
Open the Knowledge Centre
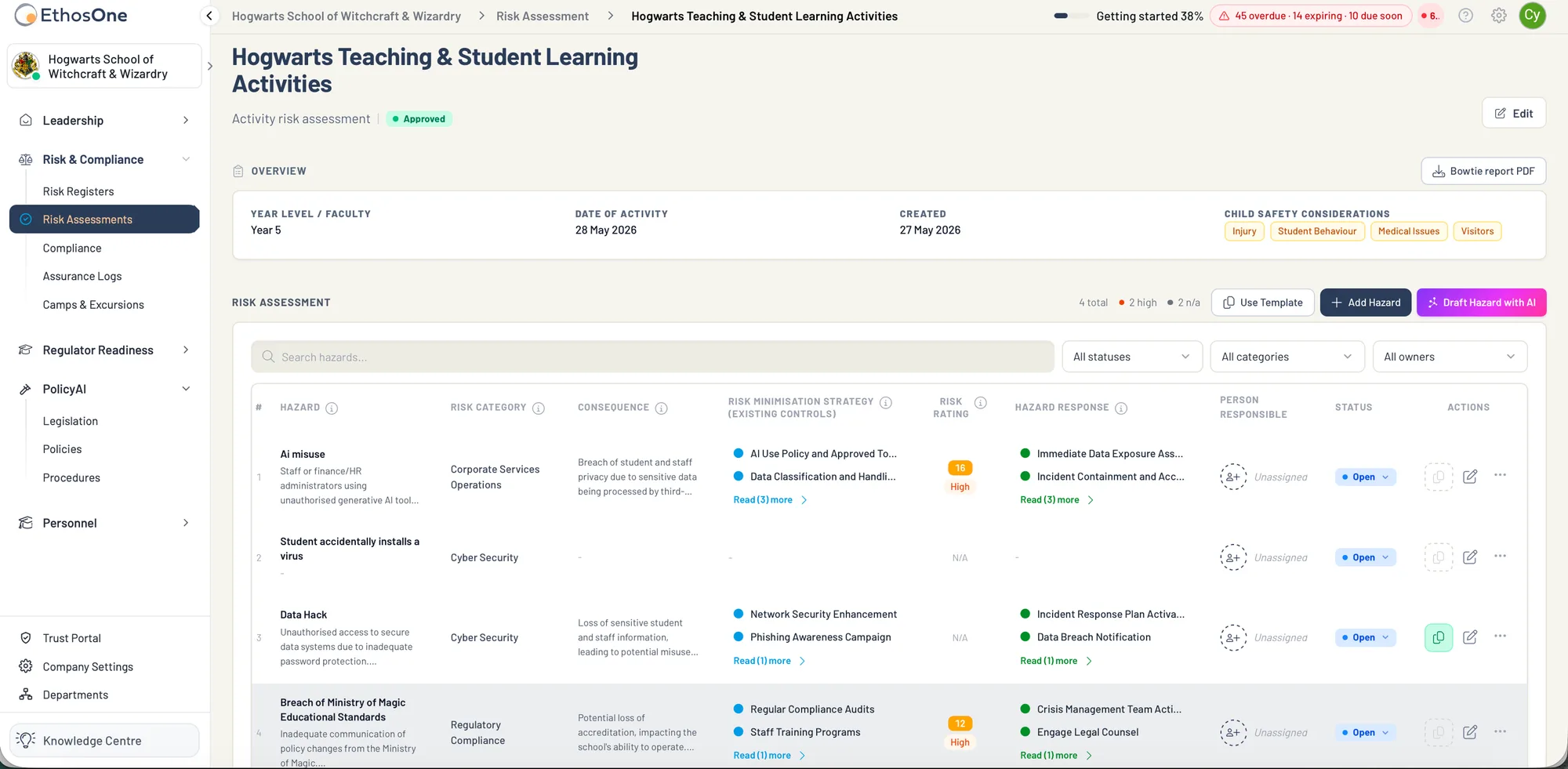(104, 741)
